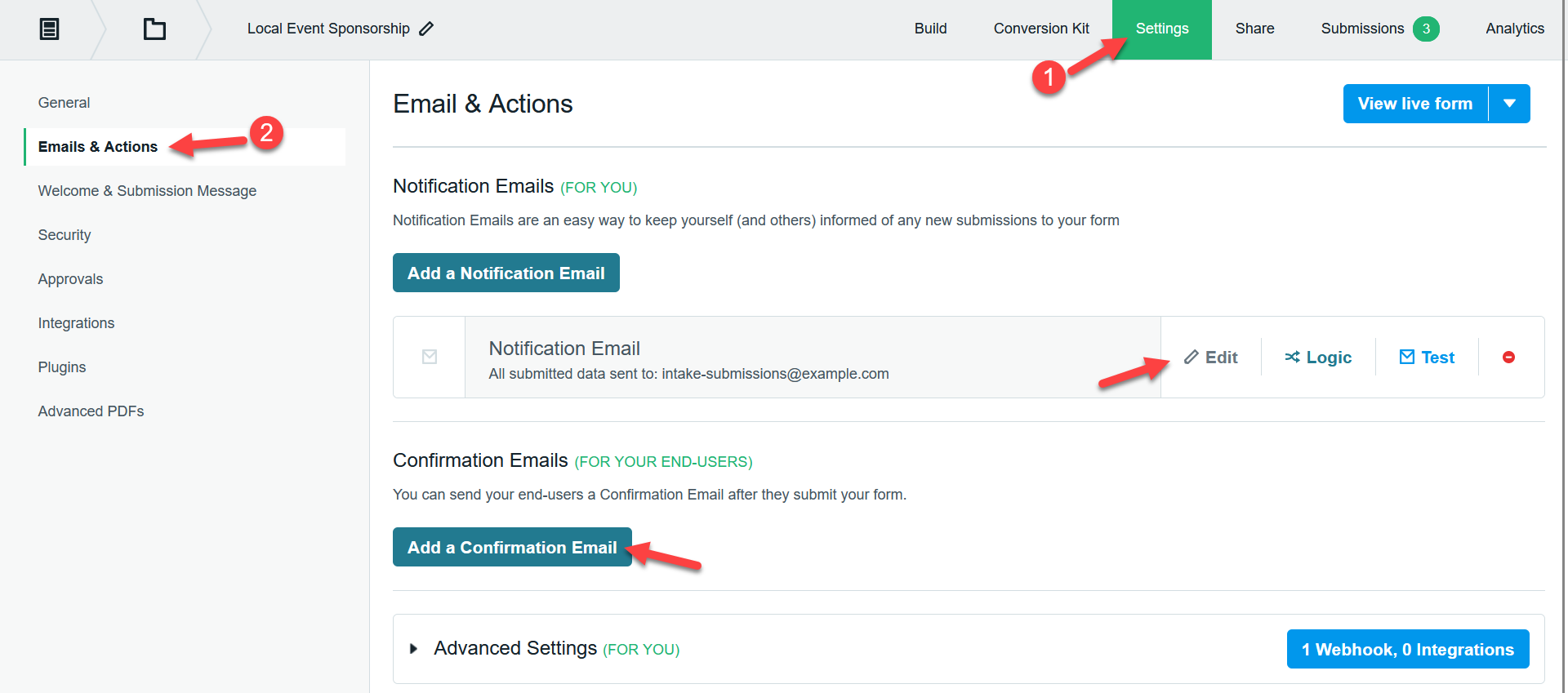Delete the Notification Email via red icon
The height and width of the screenshot is (693, 1568).
tap(1509, 358)
